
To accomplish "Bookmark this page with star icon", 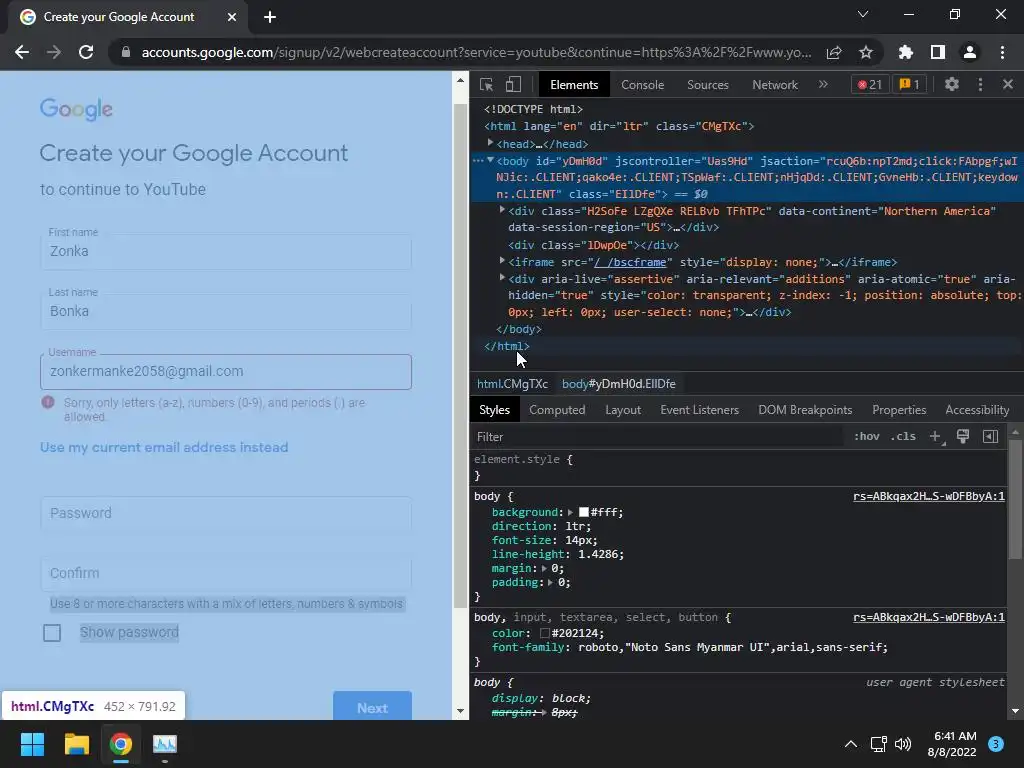I will pyautogui.click(x=866, y=52).
